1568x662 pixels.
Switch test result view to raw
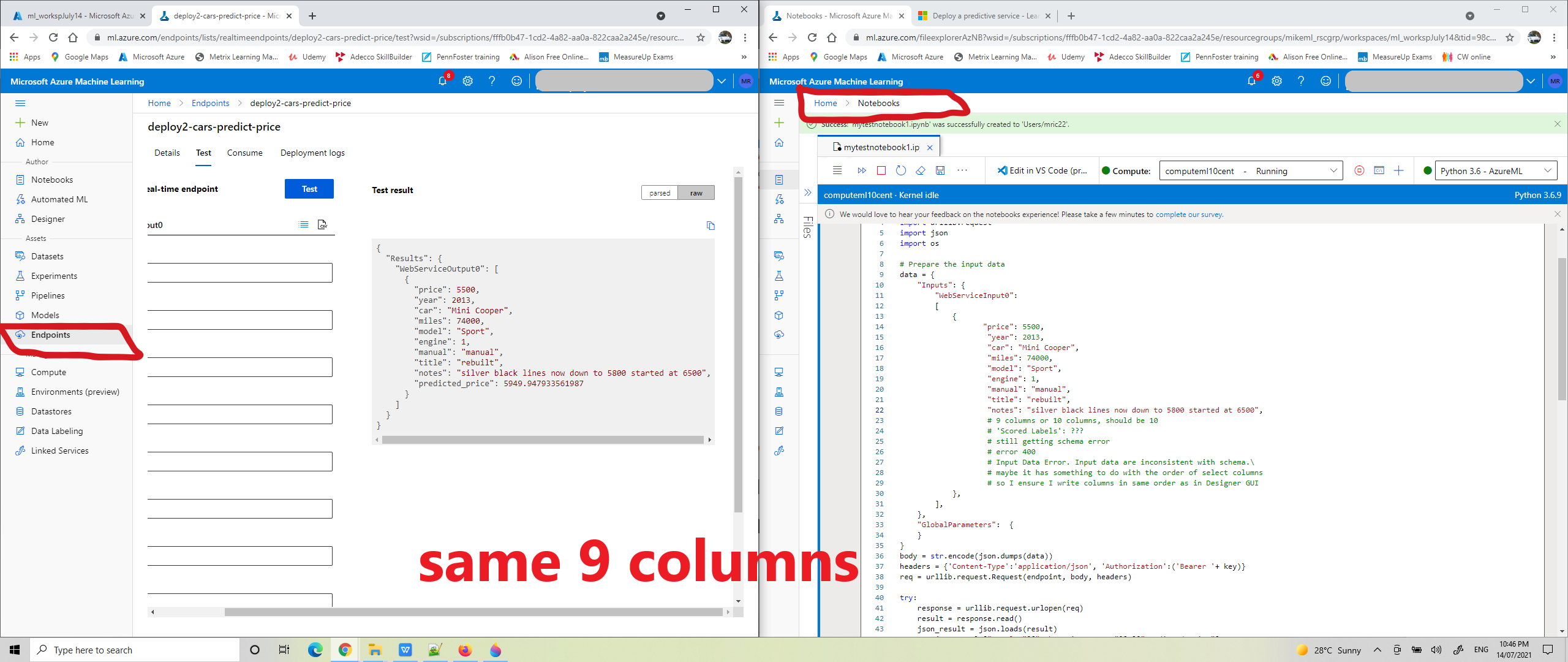click(x=696, y=193)
